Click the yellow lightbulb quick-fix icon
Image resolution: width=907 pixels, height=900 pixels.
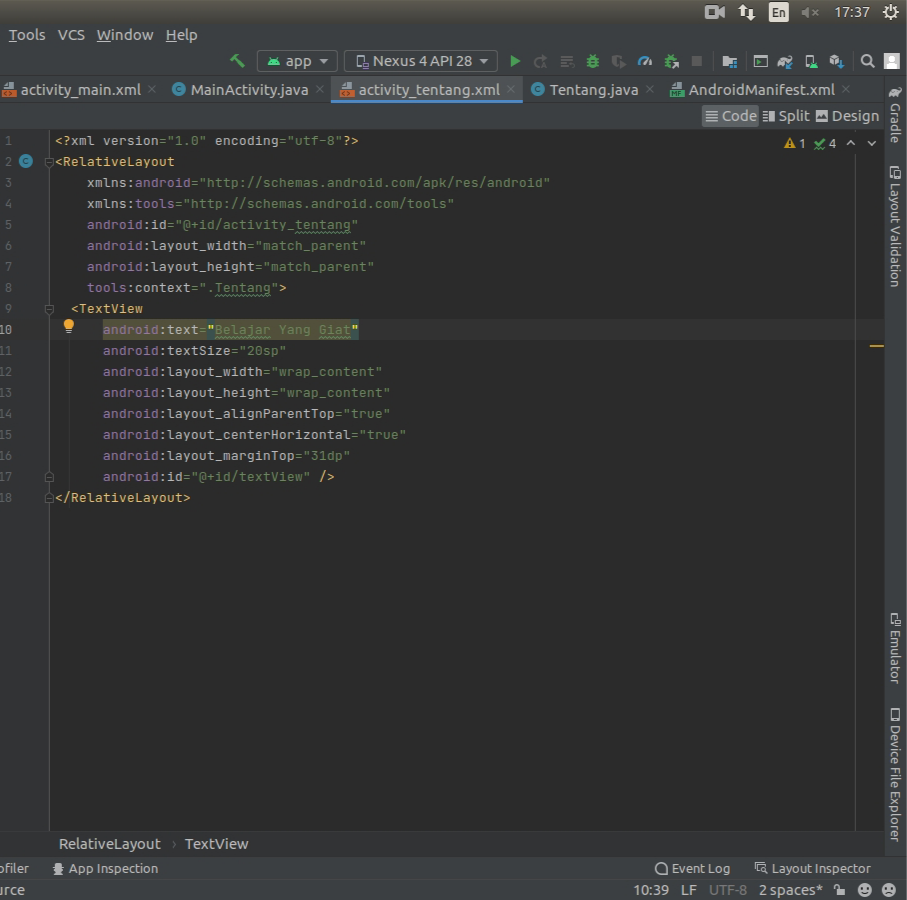(69, 326)
